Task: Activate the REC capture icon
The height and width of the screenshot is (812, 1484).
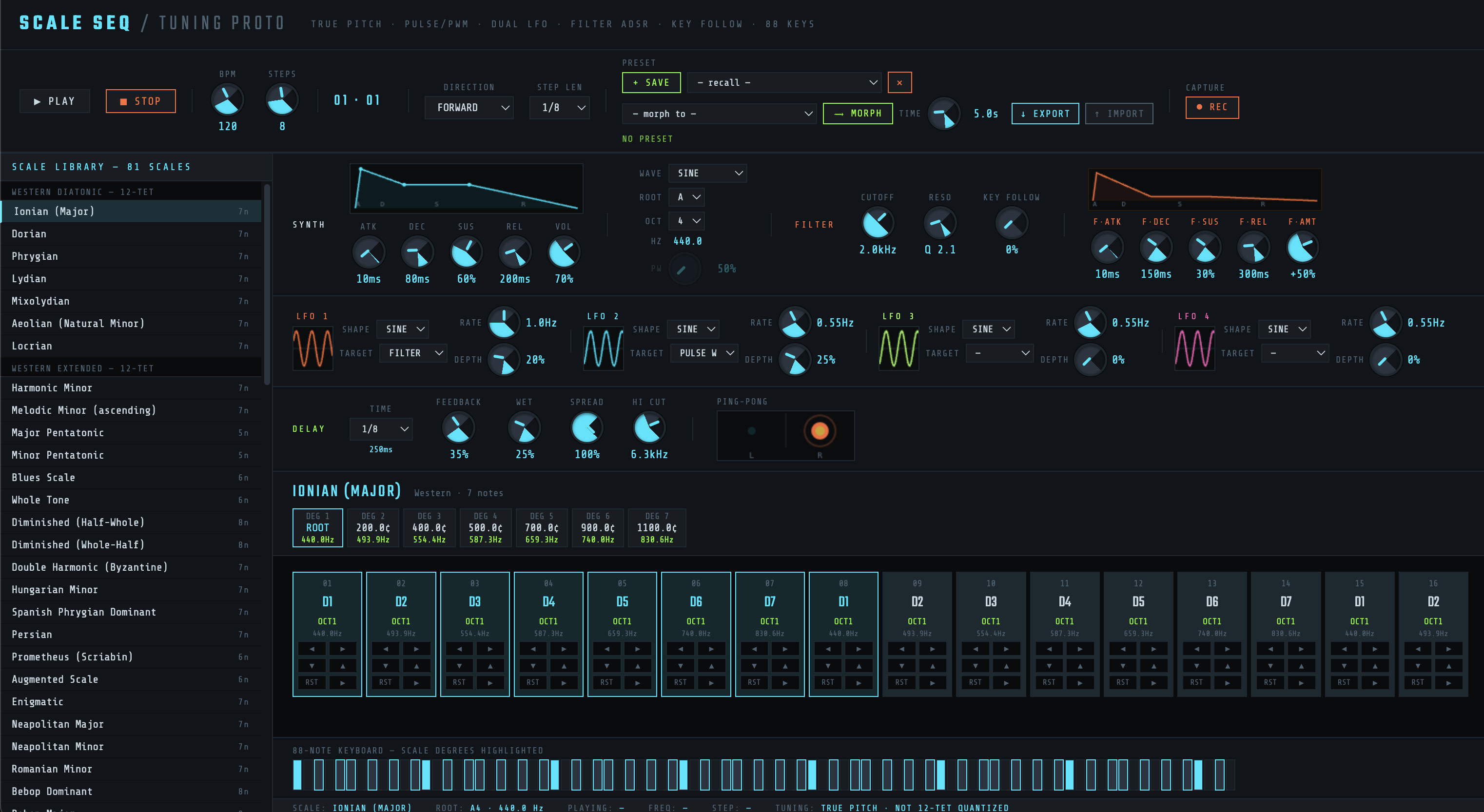Action: pyautogui.click(x=1200, y=107)
